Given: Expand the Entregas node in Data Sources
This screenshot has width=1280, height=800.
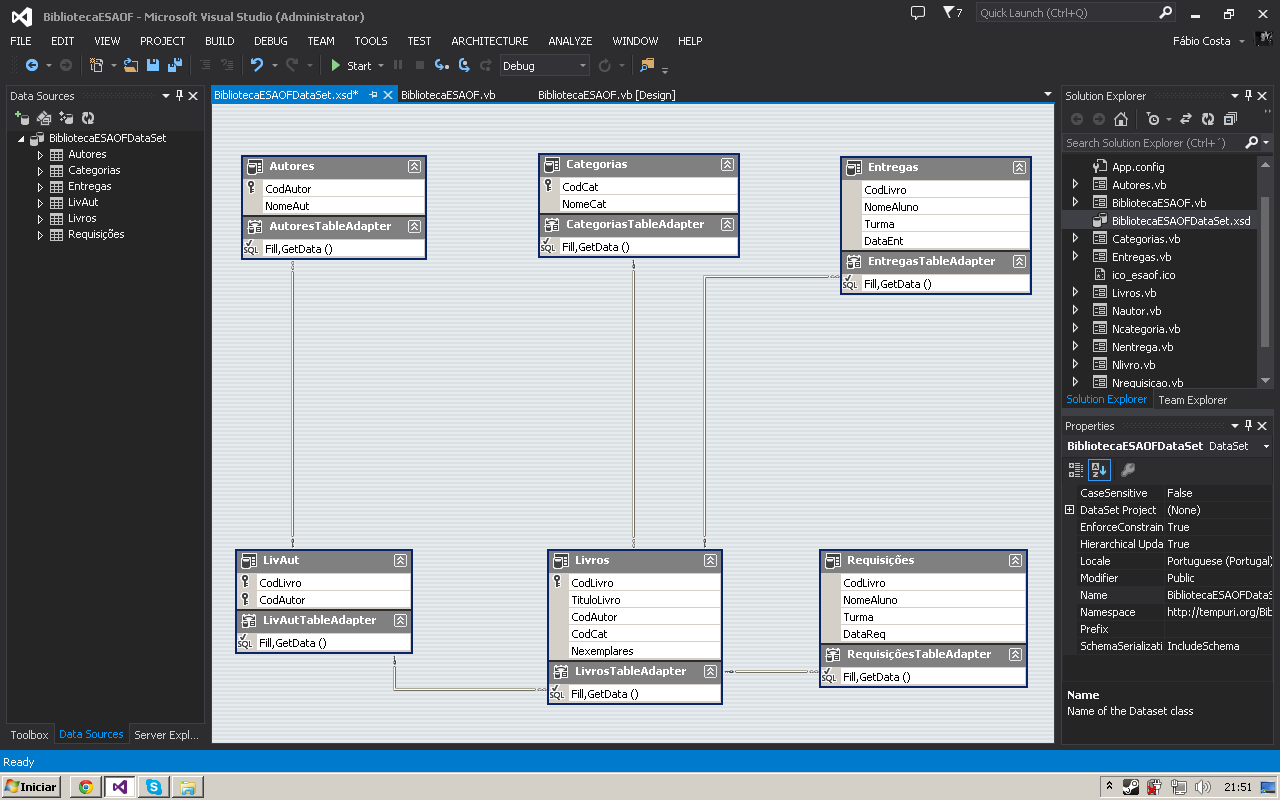Looking at the screenshot, I should 41,187.
